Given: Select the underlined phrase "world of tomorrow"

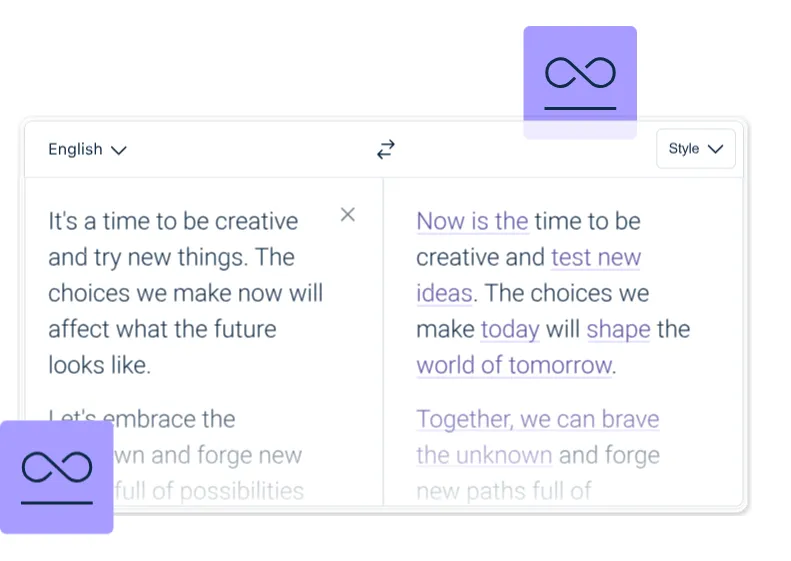Looking at the screenshot, I should [513, 365].
